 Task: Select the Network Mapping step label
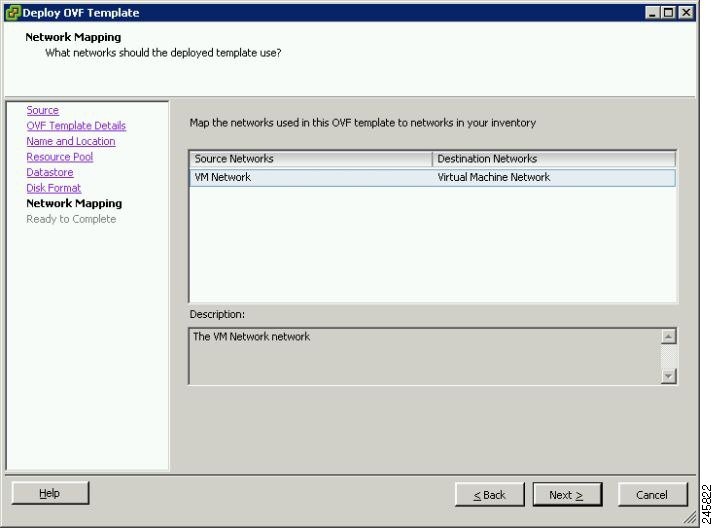(74, 203)
